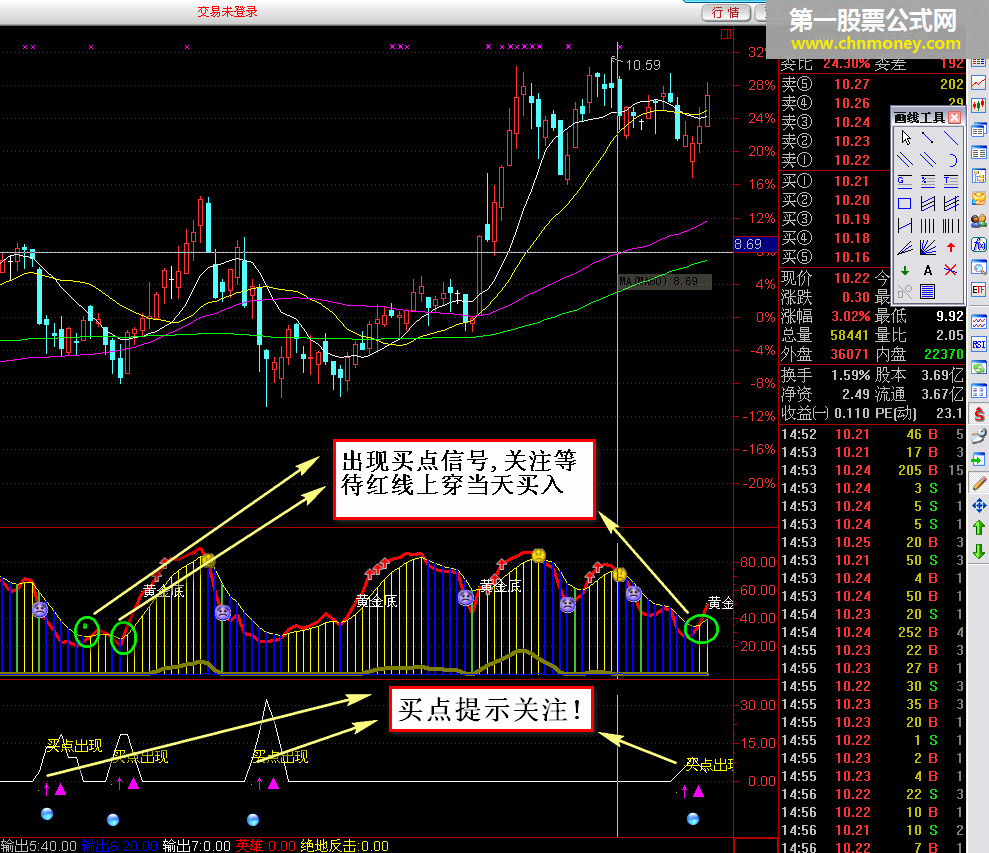Select the T periodic line tool

pos(951,182)
